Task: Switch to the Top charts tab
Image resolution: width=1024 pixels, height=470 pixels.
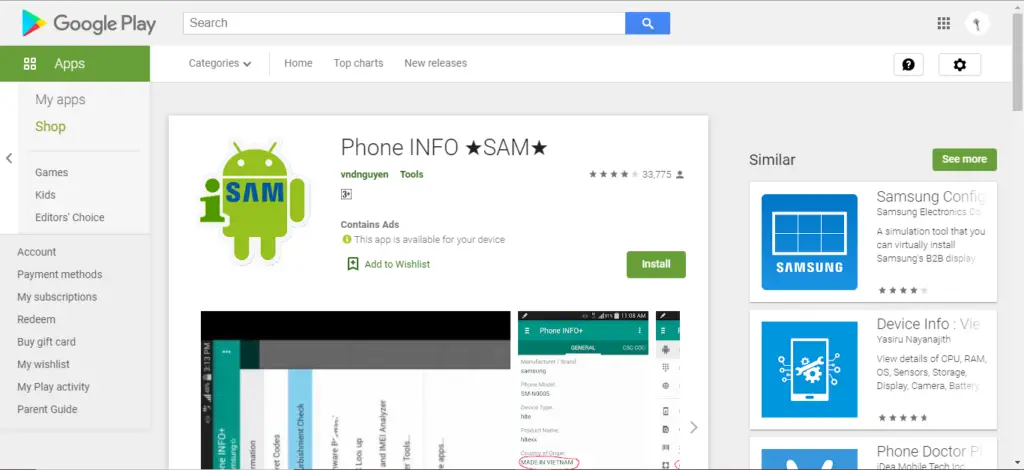Action: pyautogui.click(x=358, y=63)
